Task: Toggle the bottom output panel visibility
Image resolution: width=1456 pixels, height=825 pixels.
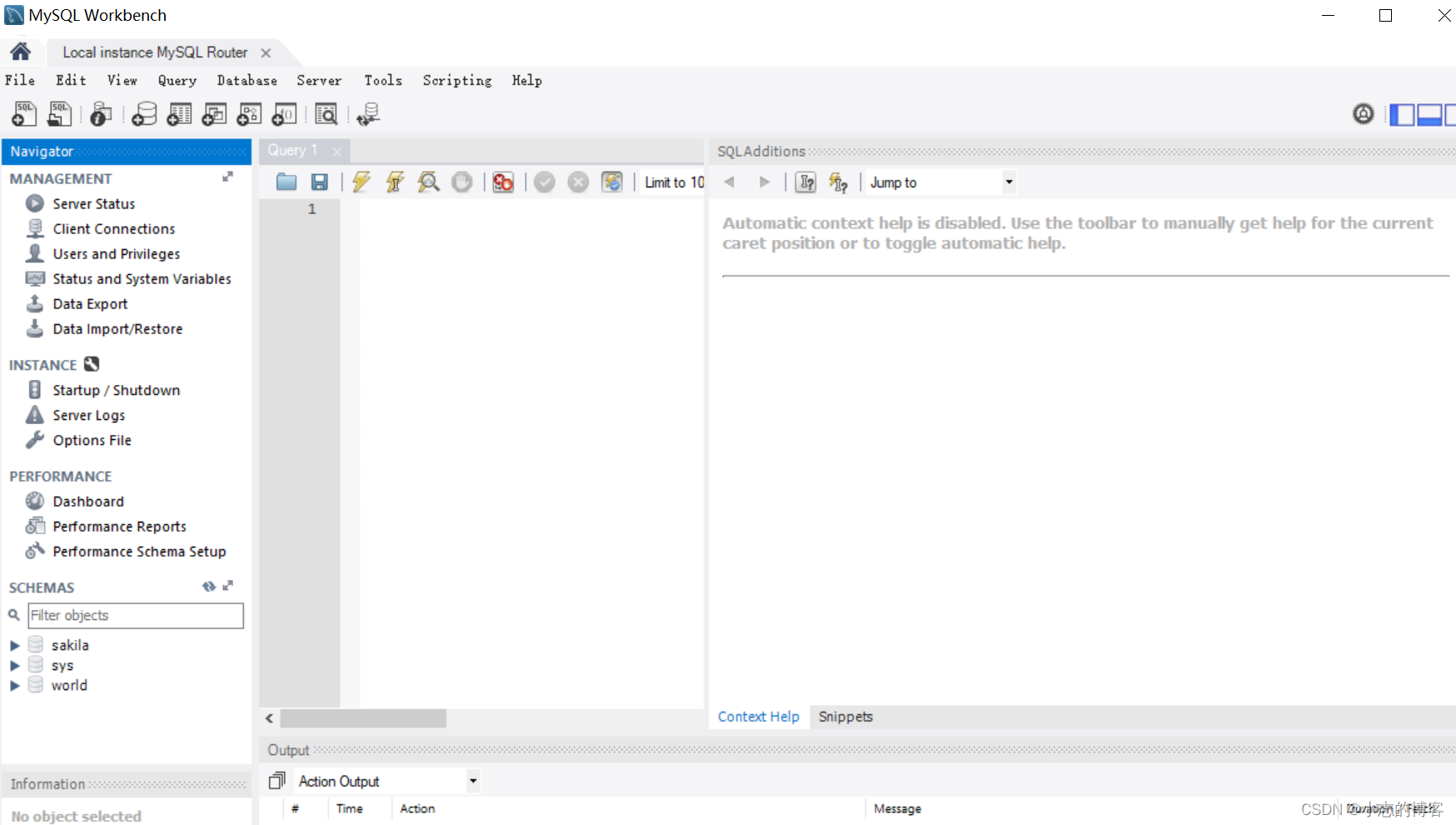Action: 1429,114
